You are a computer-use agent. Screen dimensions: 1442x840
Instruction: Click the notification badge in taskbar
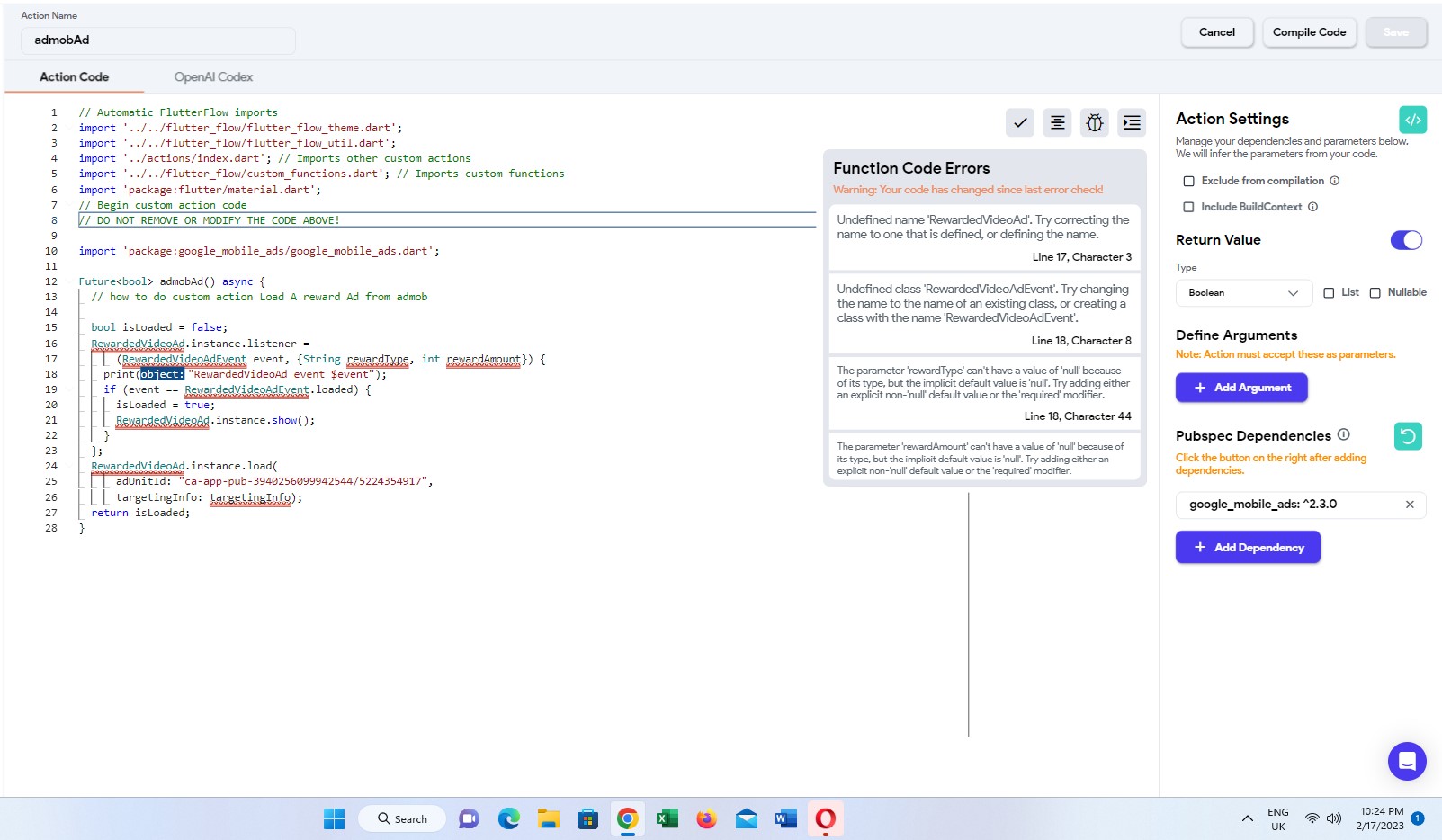click(1418, 818)
